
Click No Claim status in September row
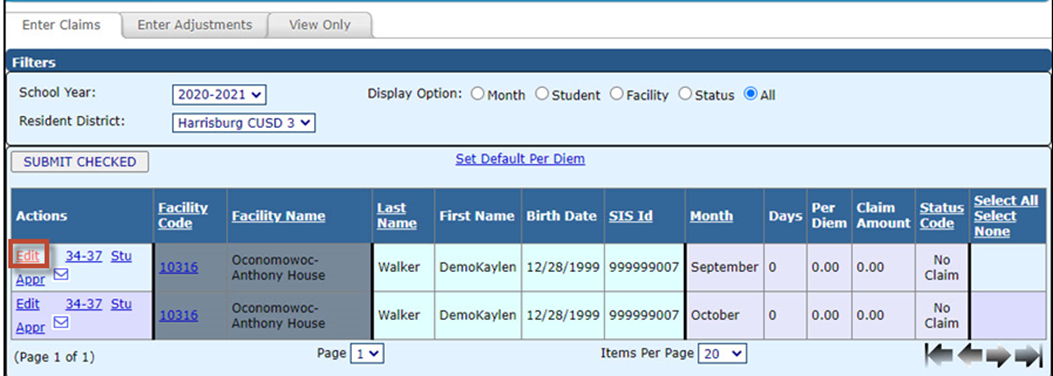pos(942,267)
